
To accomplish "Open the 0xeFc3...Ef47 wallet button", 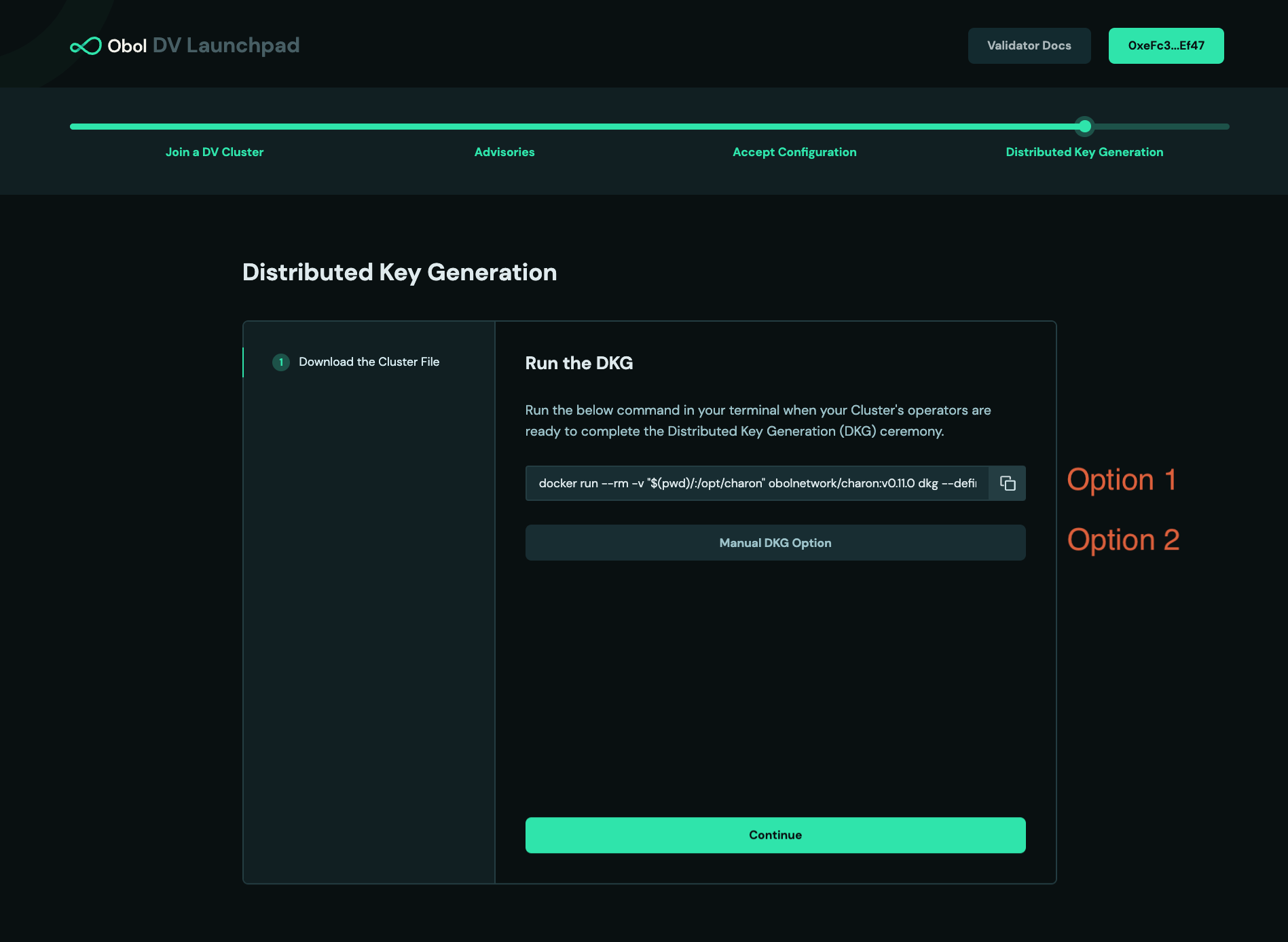I will (x=1166, y=46).
